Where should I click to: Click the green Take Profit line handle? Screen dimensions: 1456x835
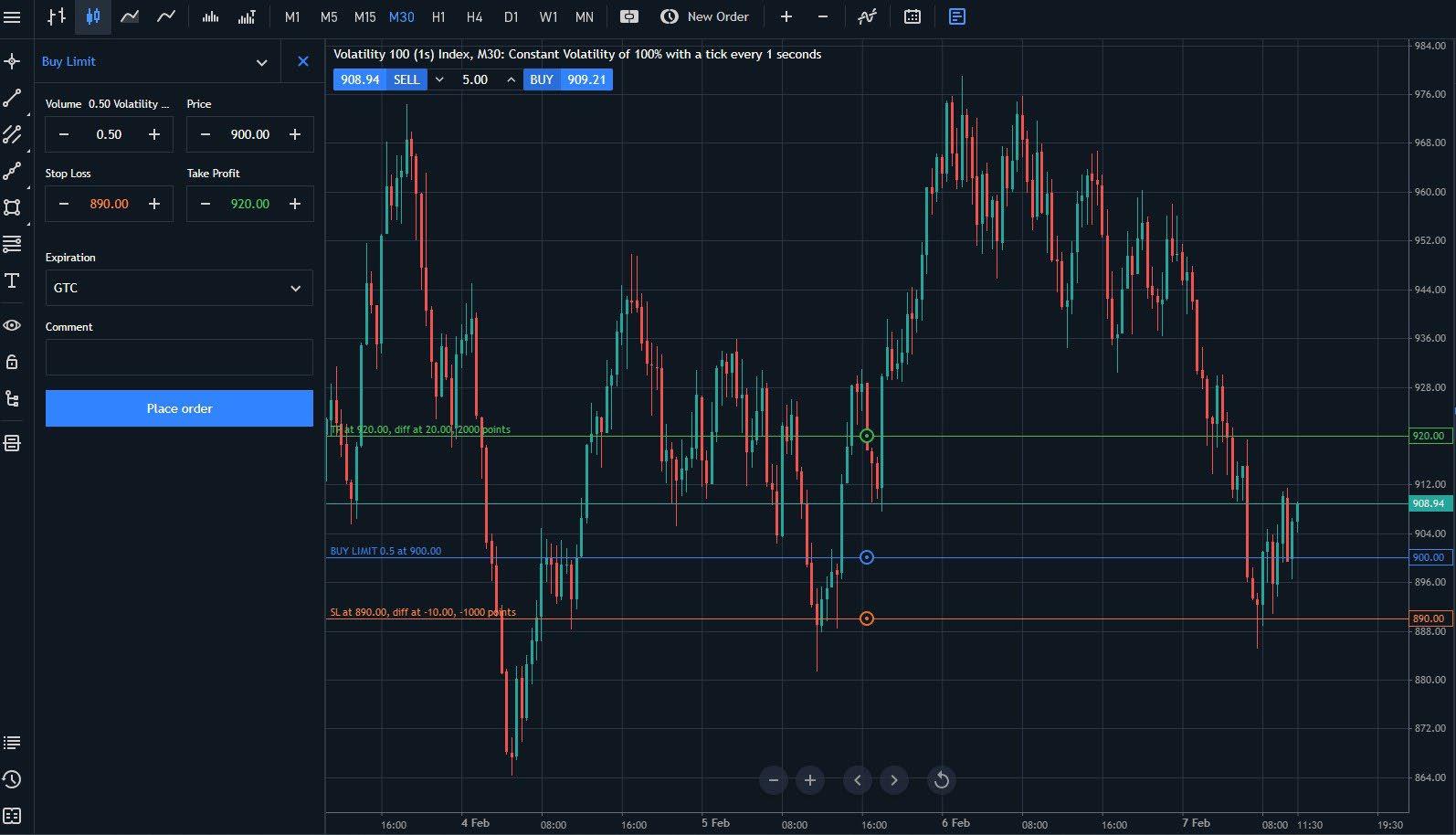(x=867, y=436)
